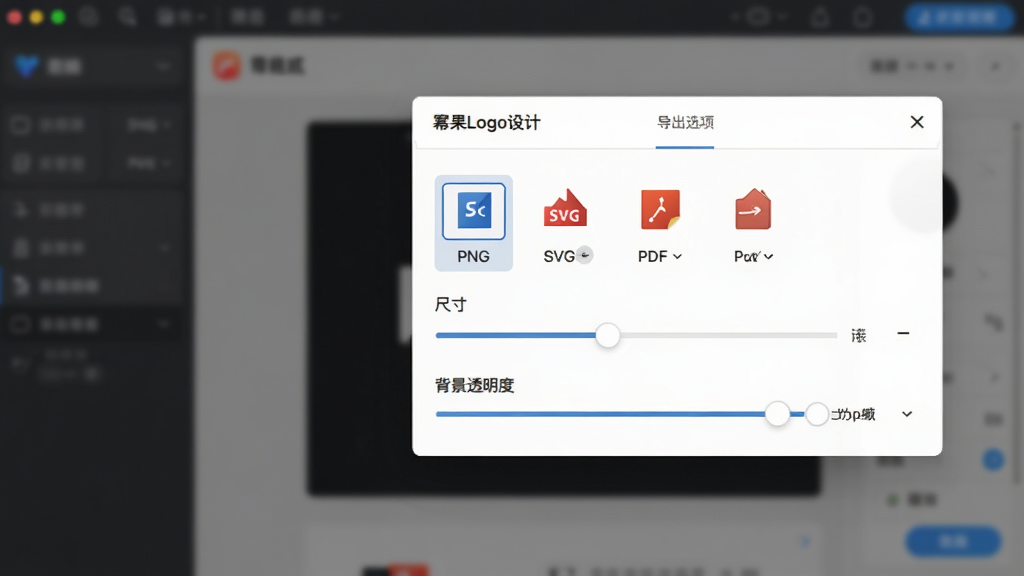Click the blue logo icon atop the sidebar
Screen dimensions: 1024x576
(x=27, y=66)
